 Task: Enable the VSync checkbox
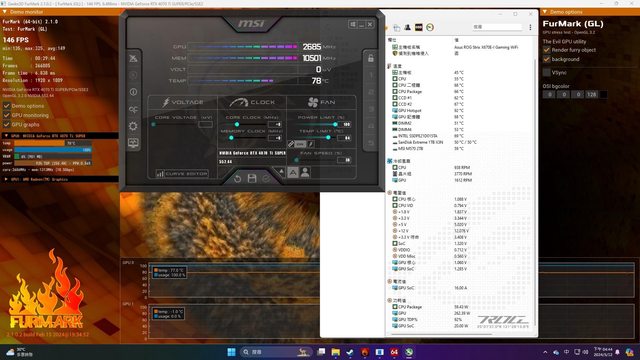tap(547, 72)
